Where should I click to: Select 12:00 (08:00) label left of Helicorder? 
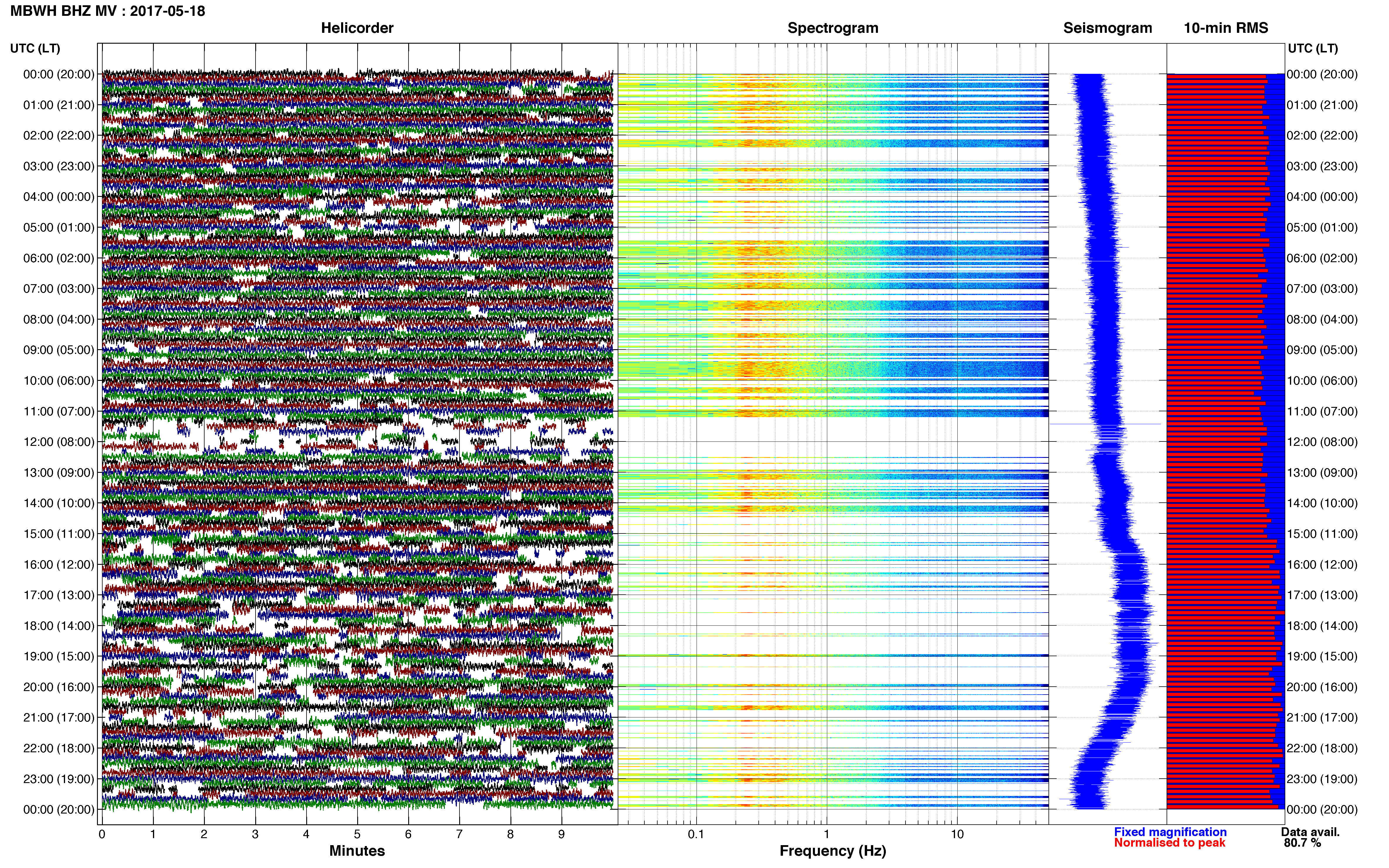coord(59,442)
